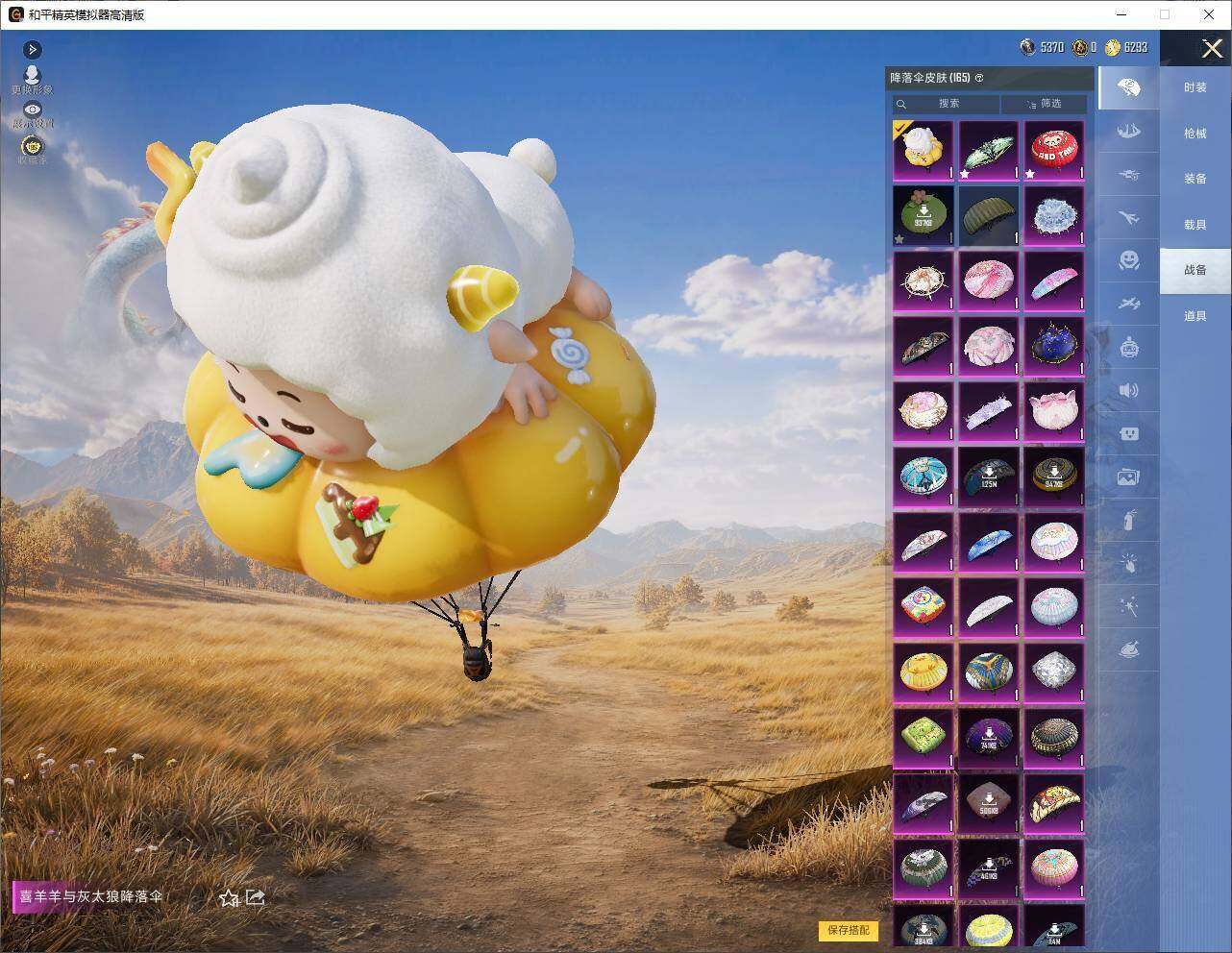Switch to the 载具 tab

point(1195,225)
